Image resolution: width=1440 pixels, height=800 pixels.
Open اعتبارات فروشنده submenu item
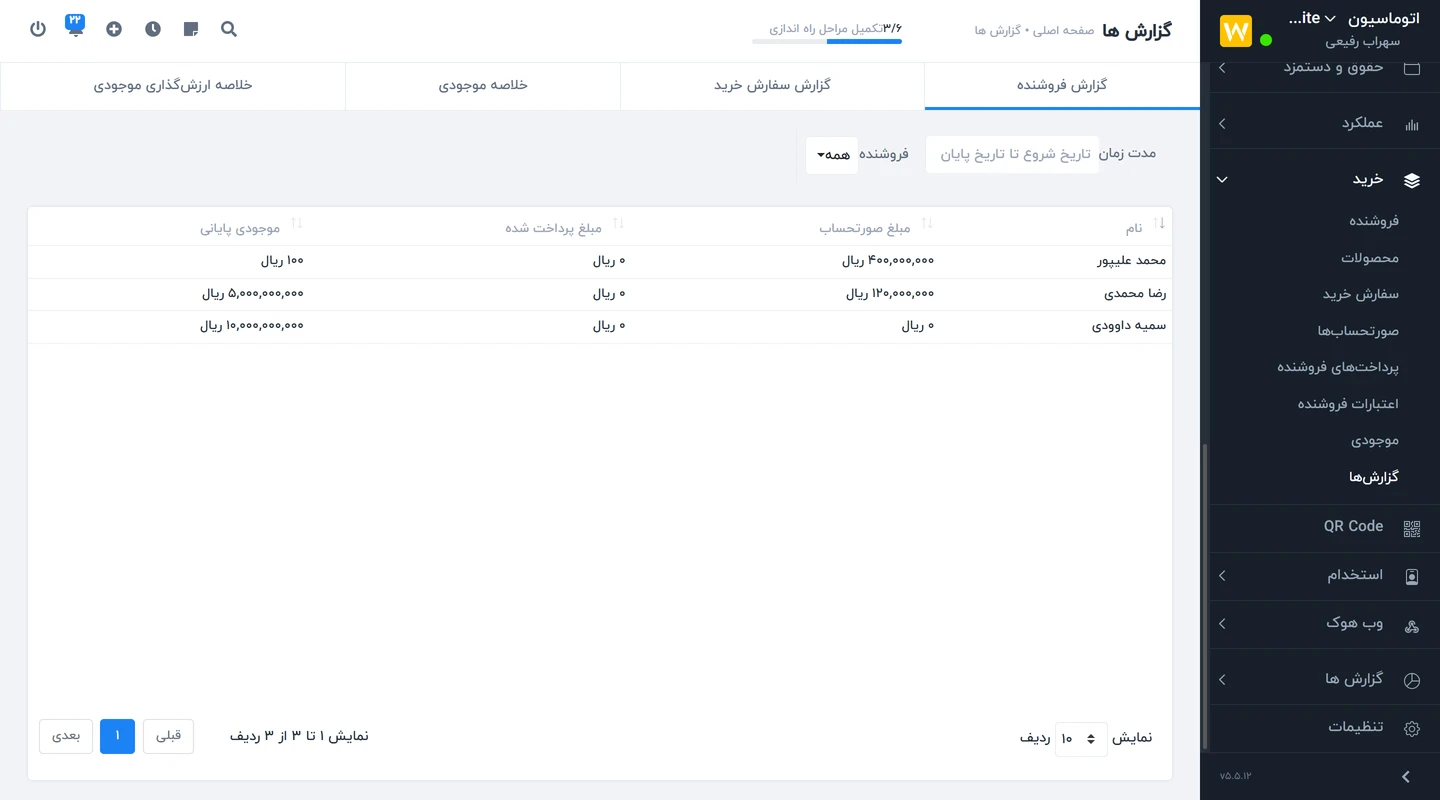coord(1348,404)
